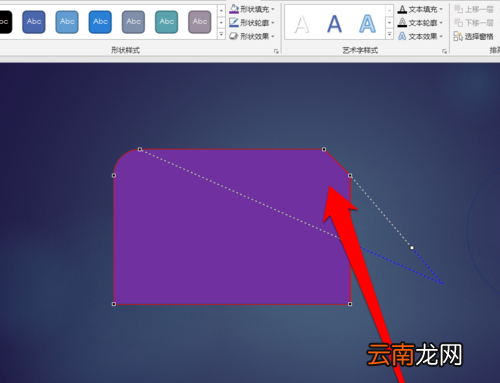The image size is (500, 383).
Task: Open the 形状填充 dropdown arrow
Action: pos(273,9)
